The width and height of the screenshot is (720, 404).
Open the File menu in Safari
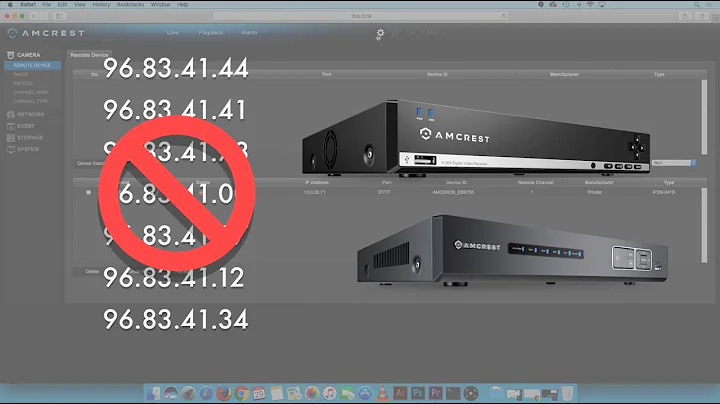[x=47, y=5]
